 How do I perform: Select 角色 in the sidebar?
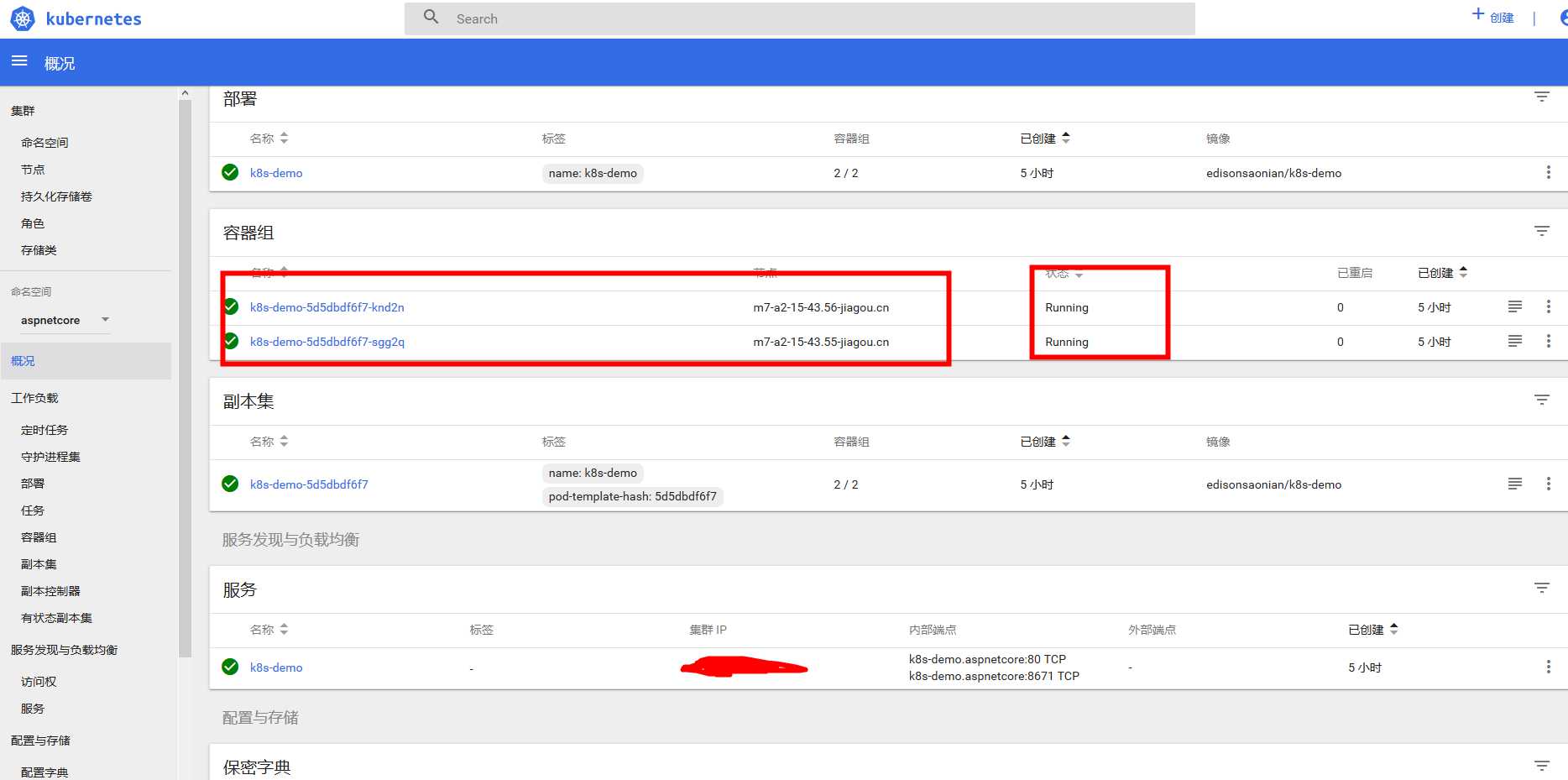pos(33,223)
